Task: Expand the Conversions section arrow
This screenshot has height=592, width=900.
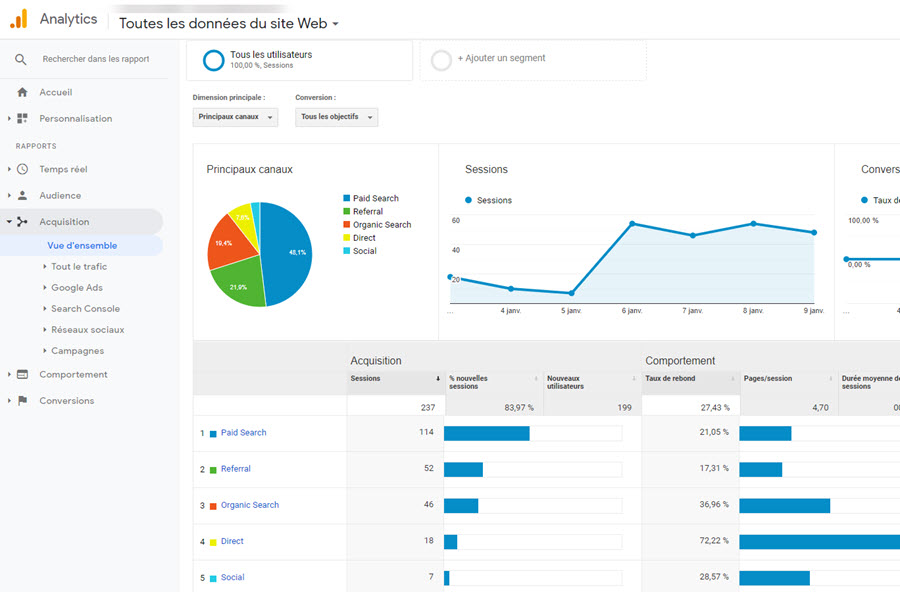Action: click(9, 400)
